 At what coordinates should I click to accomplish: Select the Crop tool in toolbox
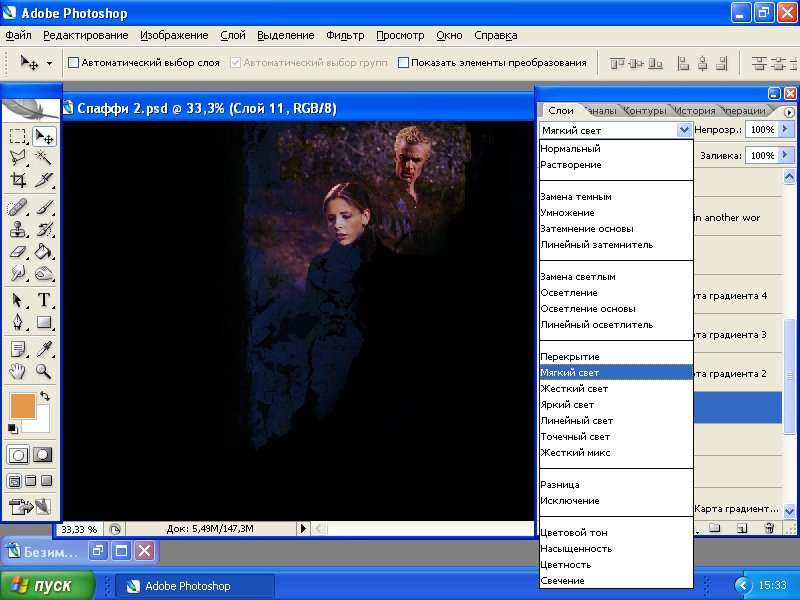coord(18,181)
